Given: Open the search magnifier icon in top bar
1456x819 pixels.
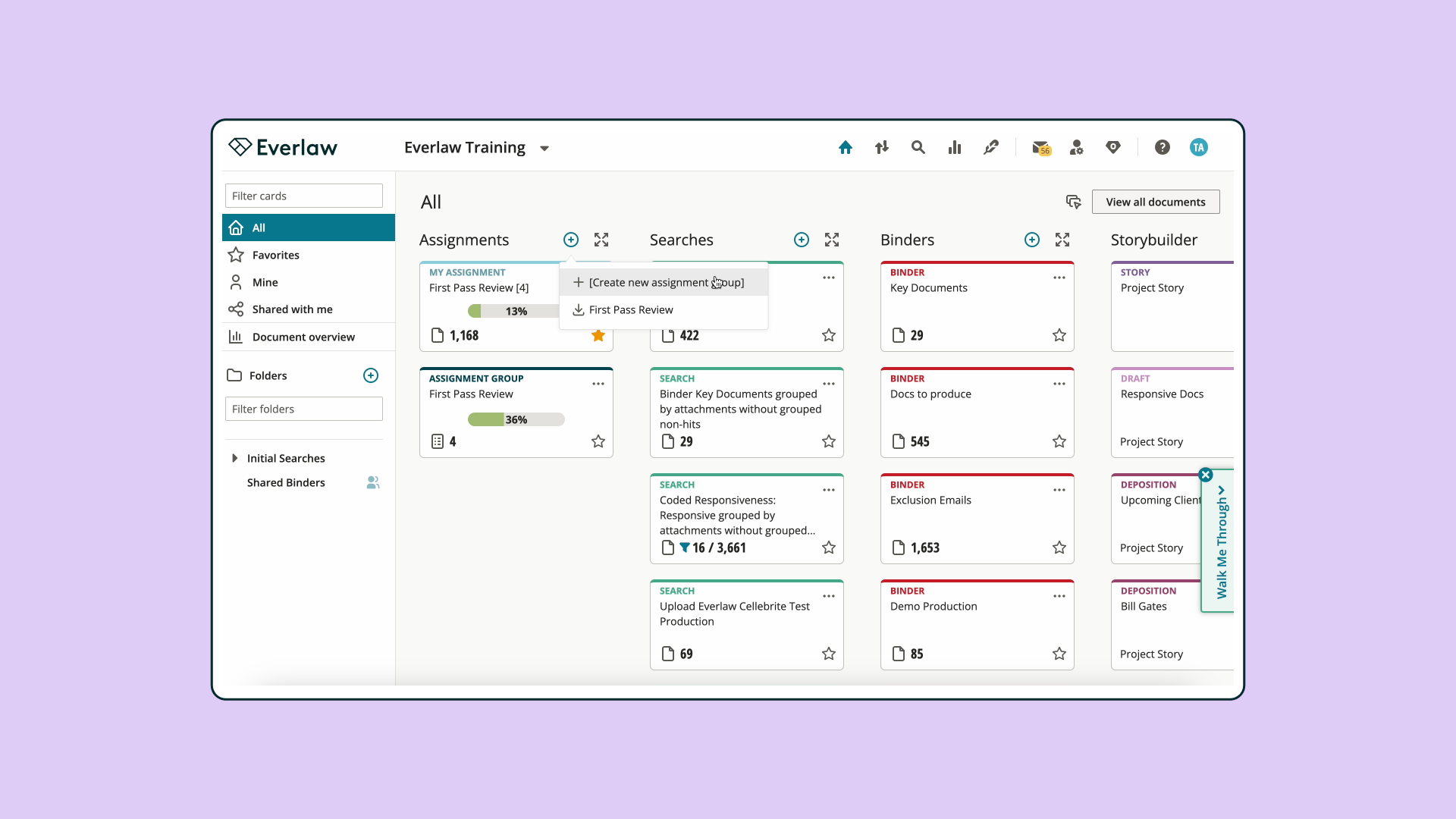Looking at the screenshot, I should (918, 147).
